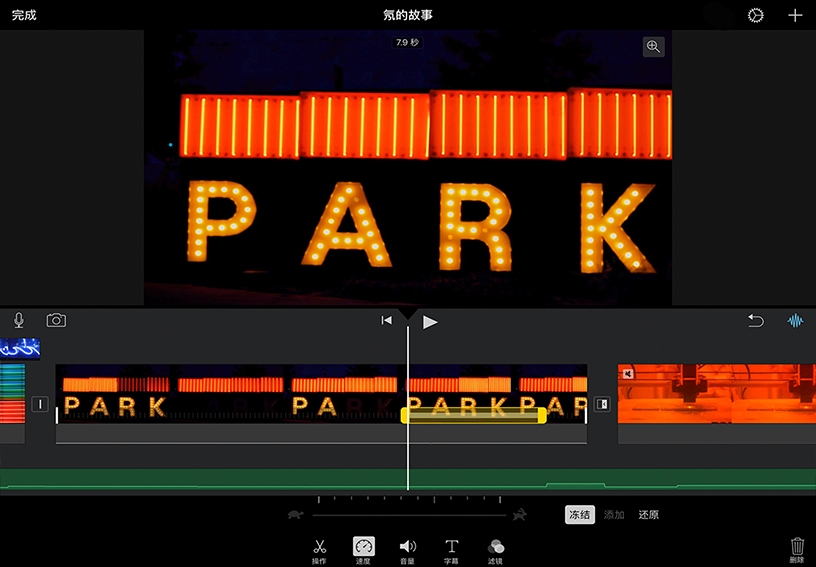Open project settings gear icon
Screen dimensions: 816x567
coord(755,15)
